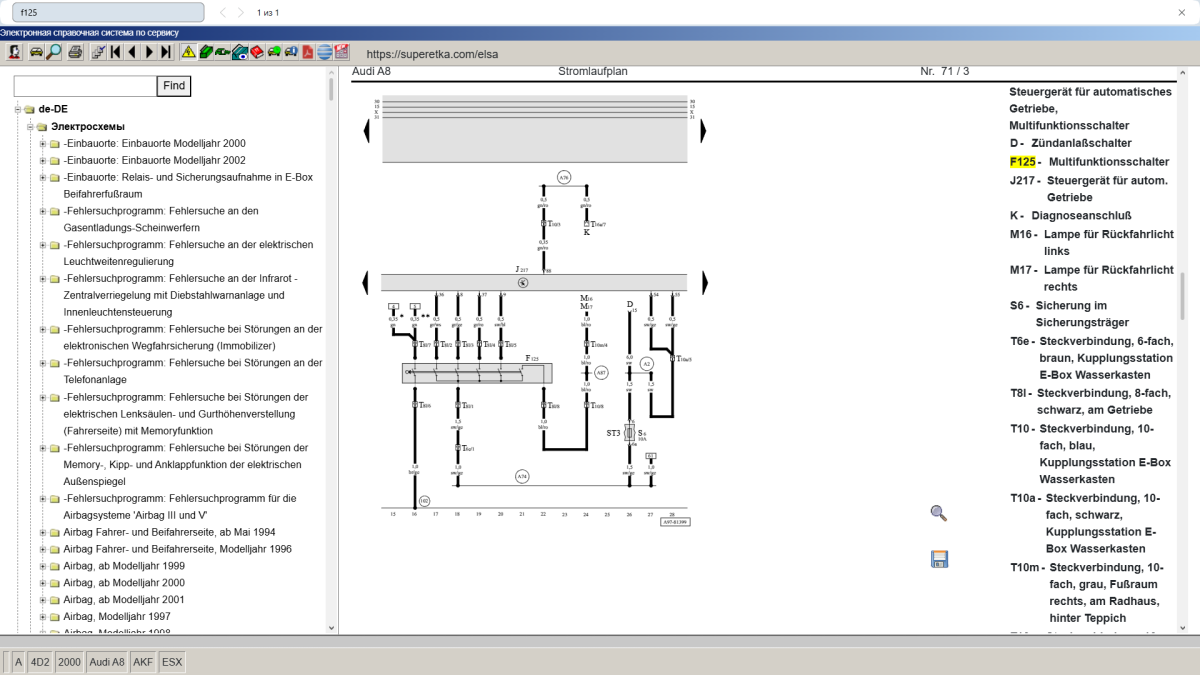Image resolution: width=1200 pixels, height=675 pixels.
Task: Click the magnifier zoom icon beside the diagram
Action: 938,513
